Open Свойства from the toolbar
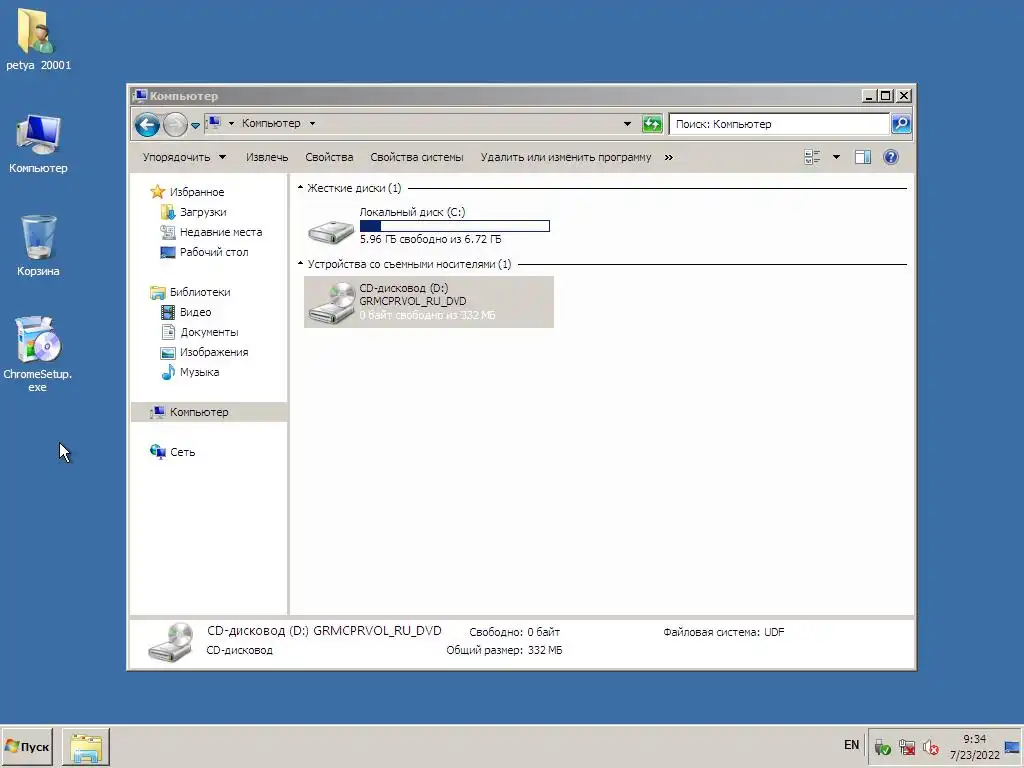The width and height of the screenshot is (1024, 768). 329,157
